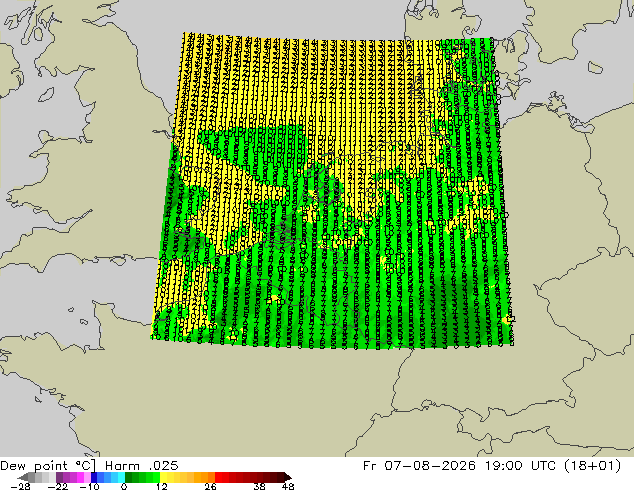The height and width of the screenshot is (490, 634).
Task: Click the cyan legend swatch just below 0
Action: pyautogui.click(x=121, y=477)
